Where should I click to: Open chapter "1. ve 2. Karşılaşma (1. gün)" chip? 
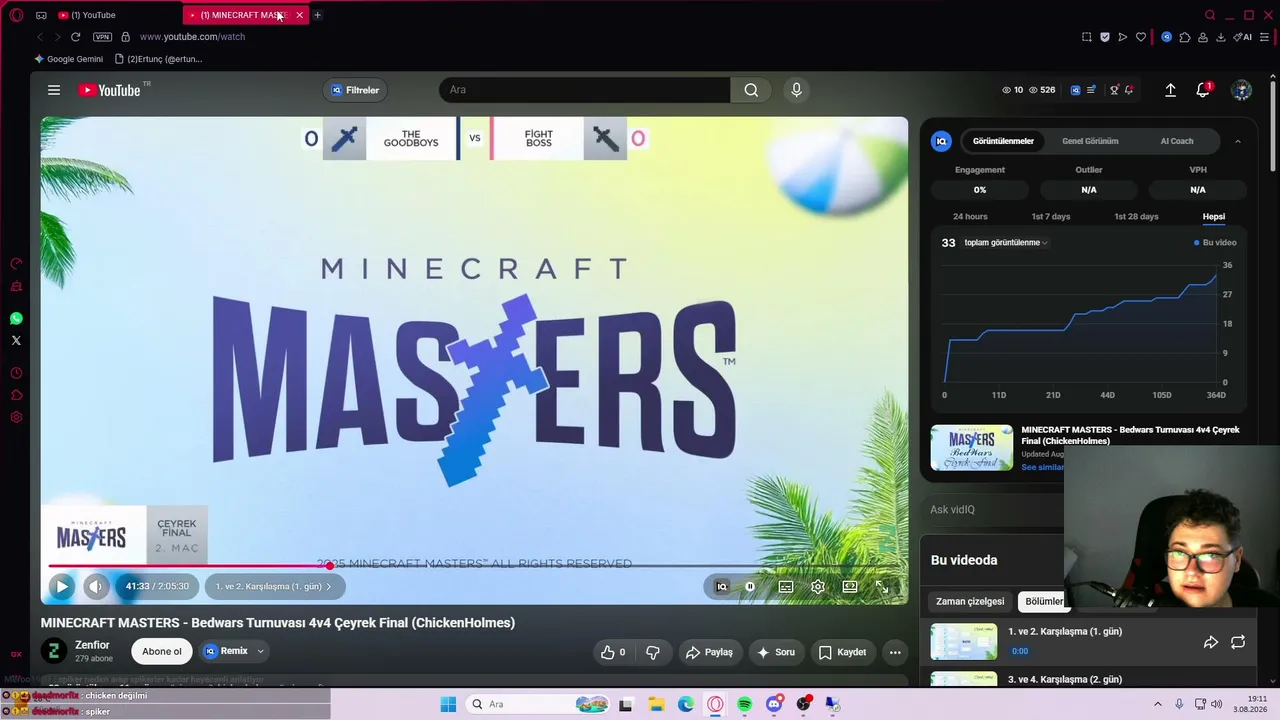(275, 587)
